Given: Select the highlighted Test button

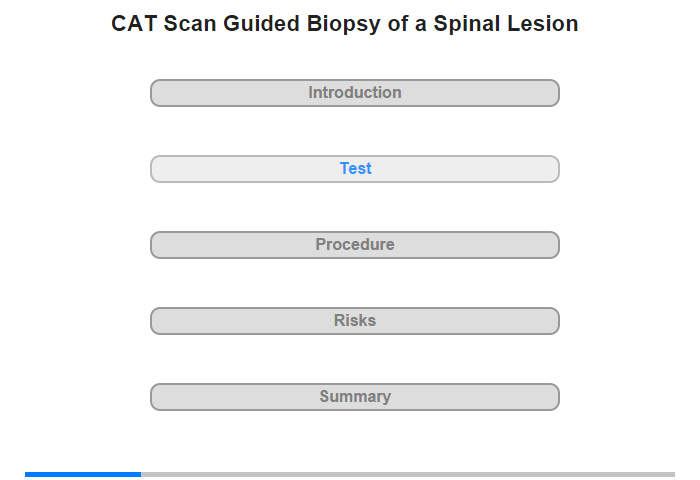Looking at the screenshot, I should [354, 169].
